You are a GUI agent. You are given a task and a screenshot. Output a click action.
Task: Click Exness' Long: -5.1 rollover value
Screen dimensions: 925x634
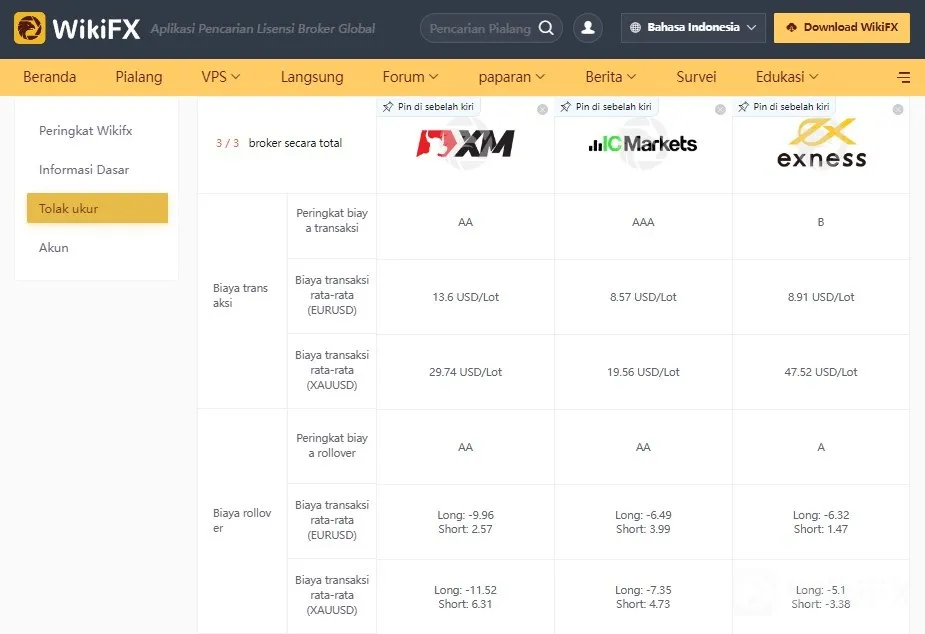[x=821, y=590]
